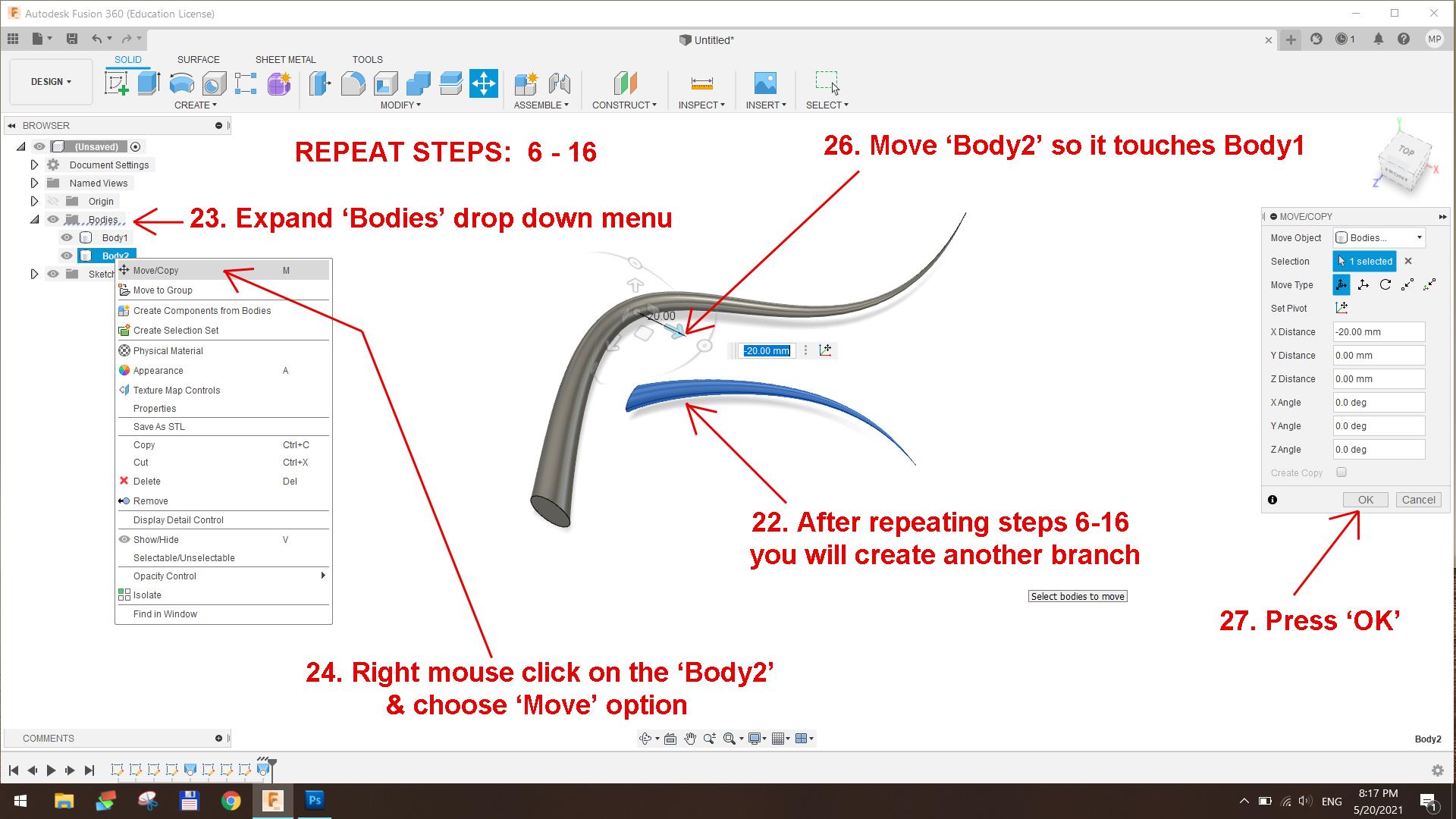The image size is (1456, 819).
Task: Click the Set Pivot icon
Action: pos(1341,308)
